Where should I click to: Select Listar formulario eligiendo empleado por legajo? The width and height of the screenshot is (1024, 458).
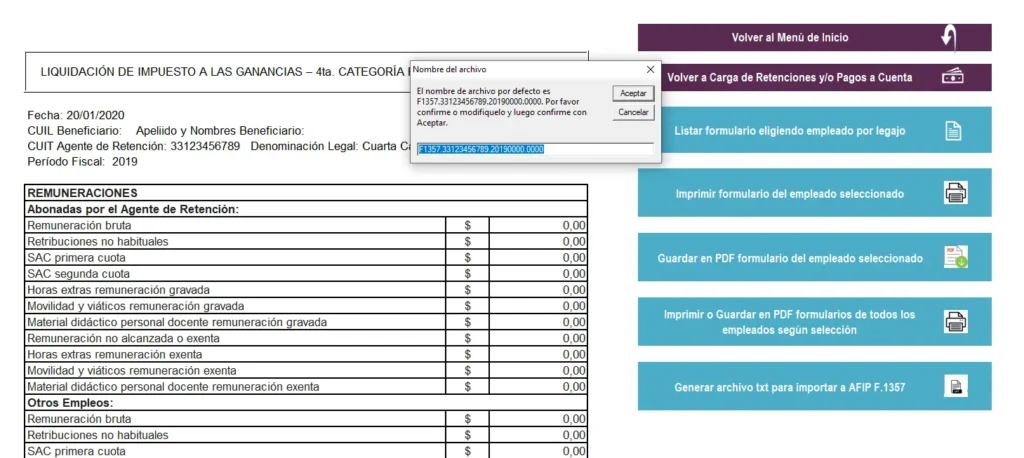(x=814, y=130)
